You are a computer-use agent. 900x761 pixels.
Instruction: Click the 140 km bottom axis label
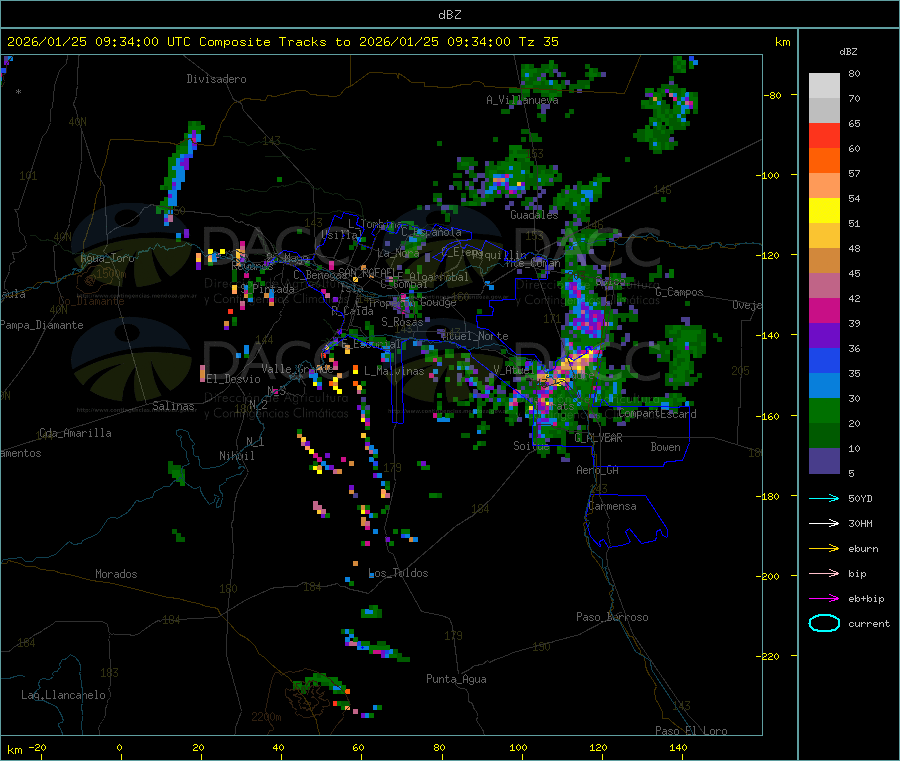pyautogui.click(x=678, y=747)
